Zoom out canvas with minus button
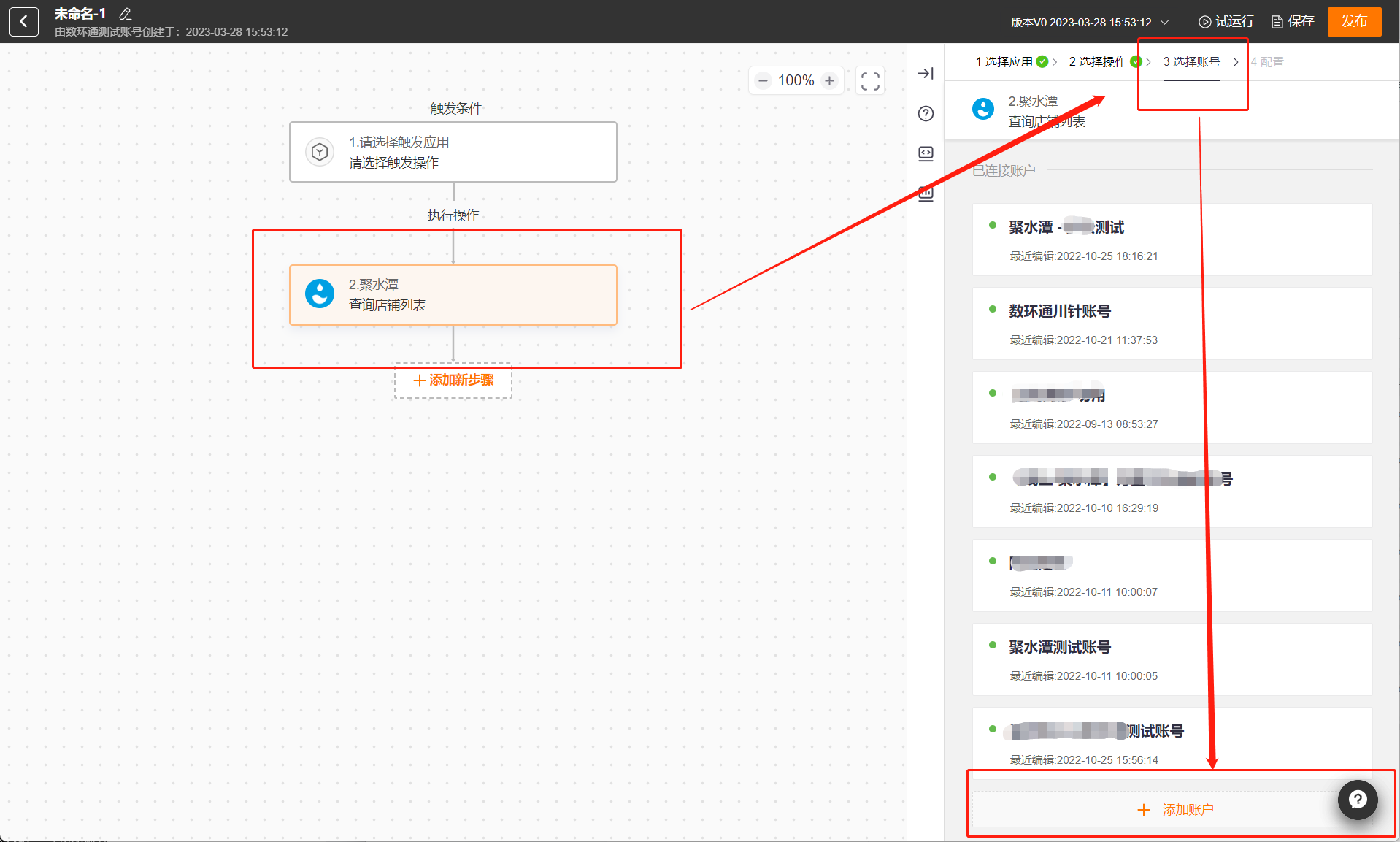Screen dimensions: 1400x842 pos(763,81)
